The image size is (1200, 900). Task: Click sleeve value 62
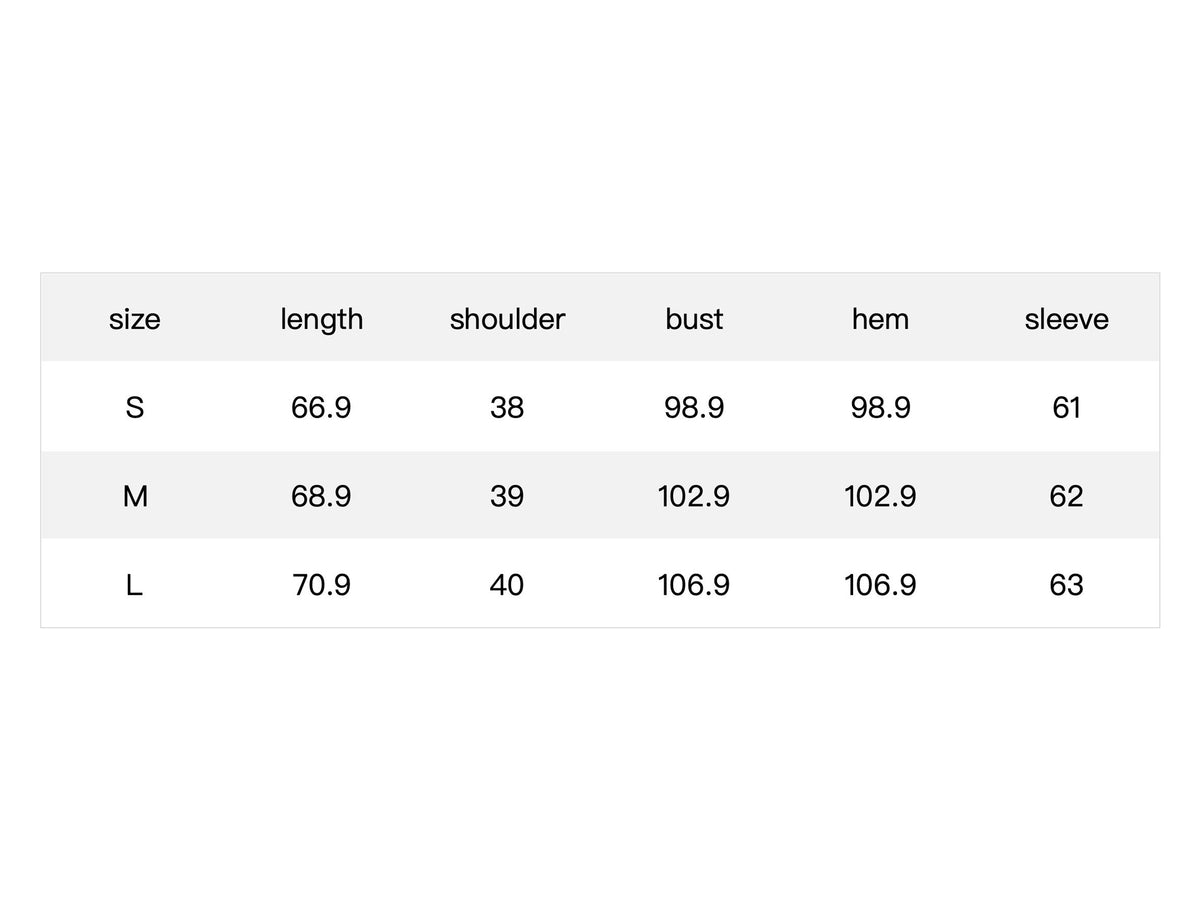pyautogui.click(x=1066, y=496)
